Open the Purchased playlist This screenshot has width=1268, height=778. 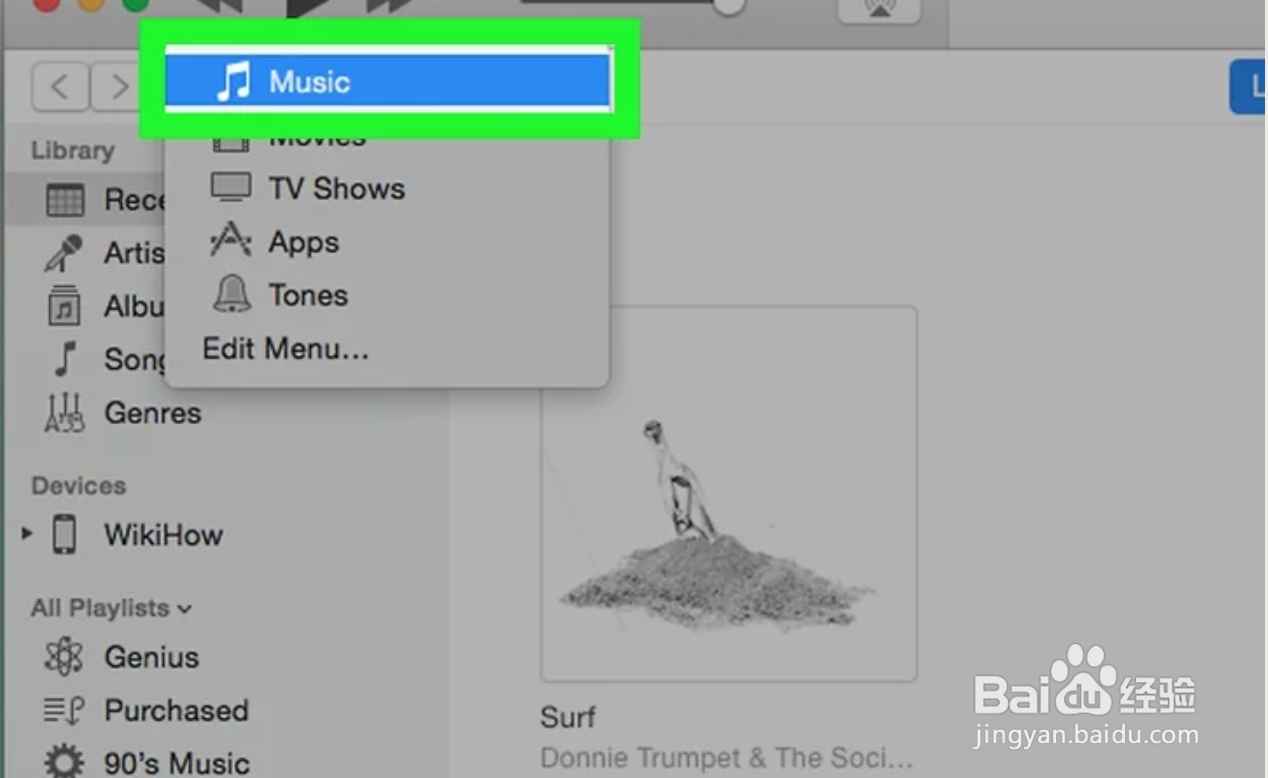tap(176, 710)
